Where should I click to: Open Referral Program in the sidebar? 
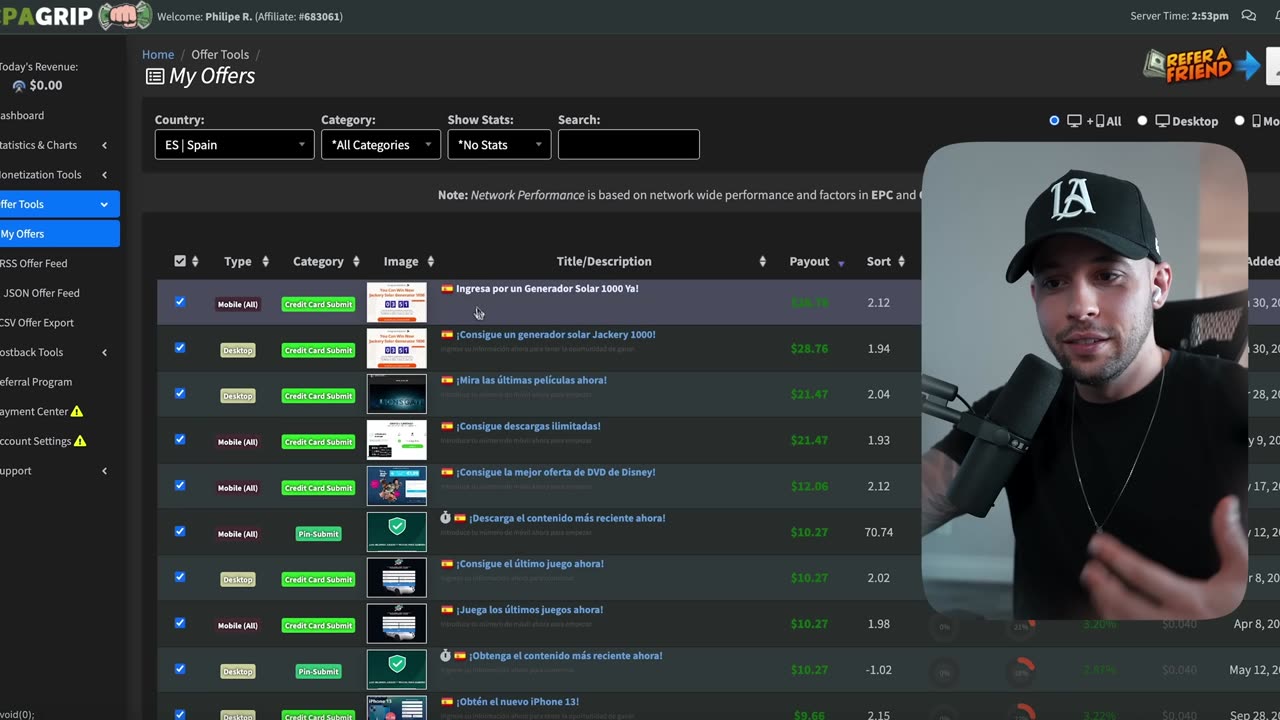point(36,382)
